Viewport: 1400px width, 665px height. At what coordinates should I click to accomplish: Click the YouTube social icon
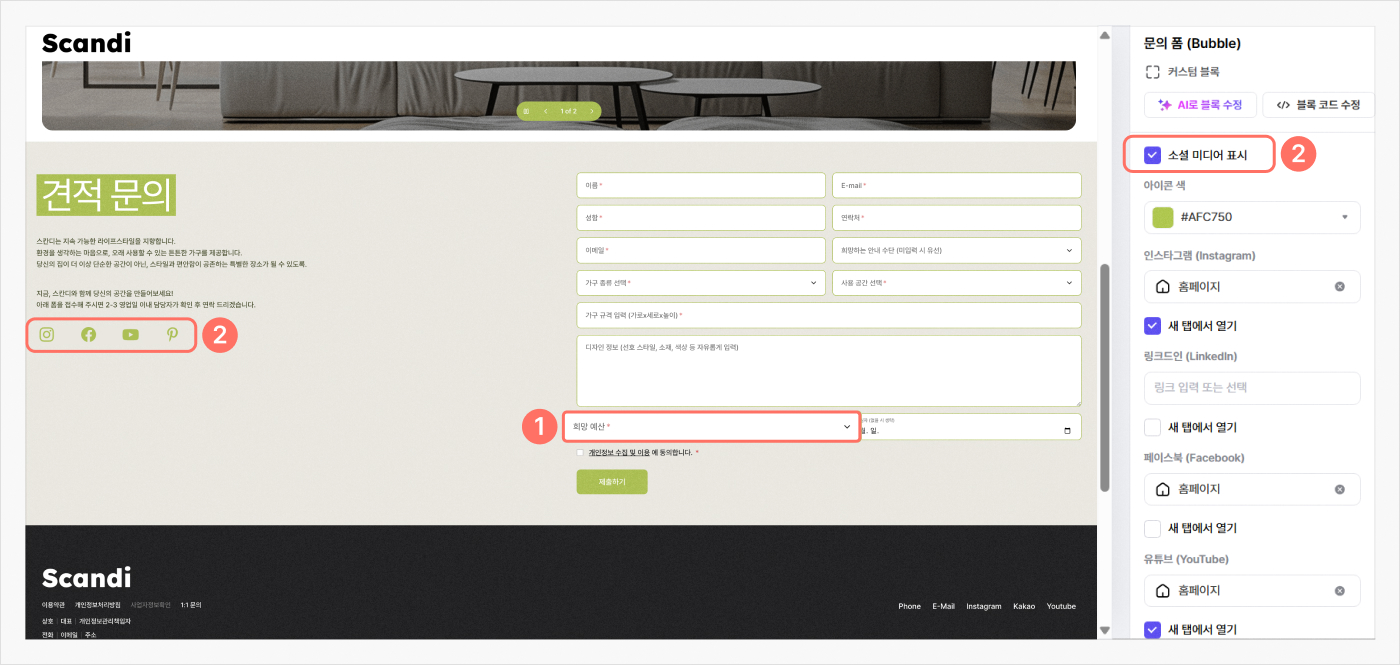pyautogui.click(x=131, y=335)
